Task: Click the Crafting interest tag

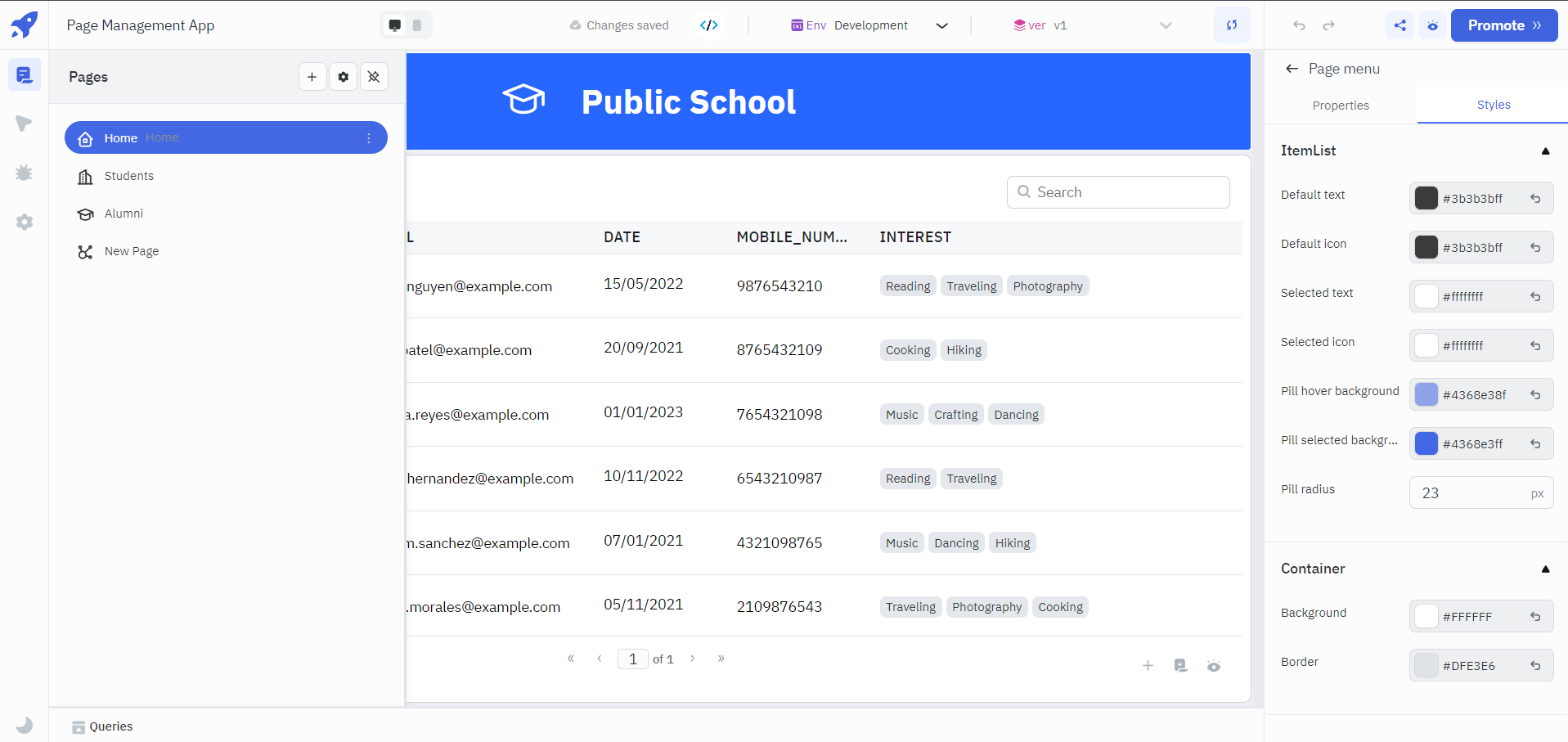Action: pos(956,415)
